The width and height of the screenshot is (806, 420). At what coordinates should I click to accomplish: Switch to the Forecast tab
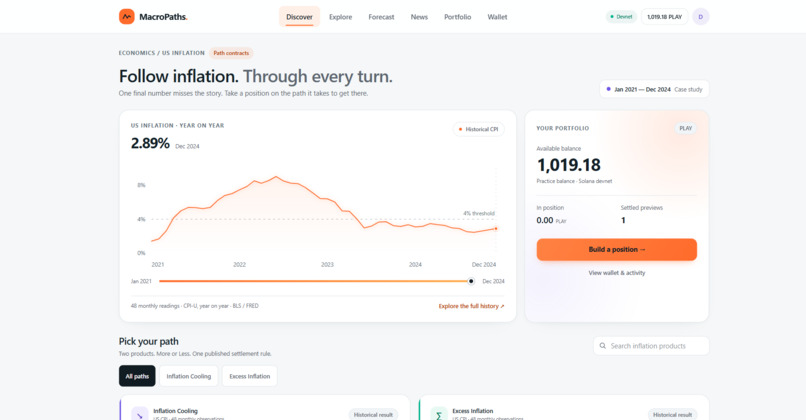coord(381,17)
